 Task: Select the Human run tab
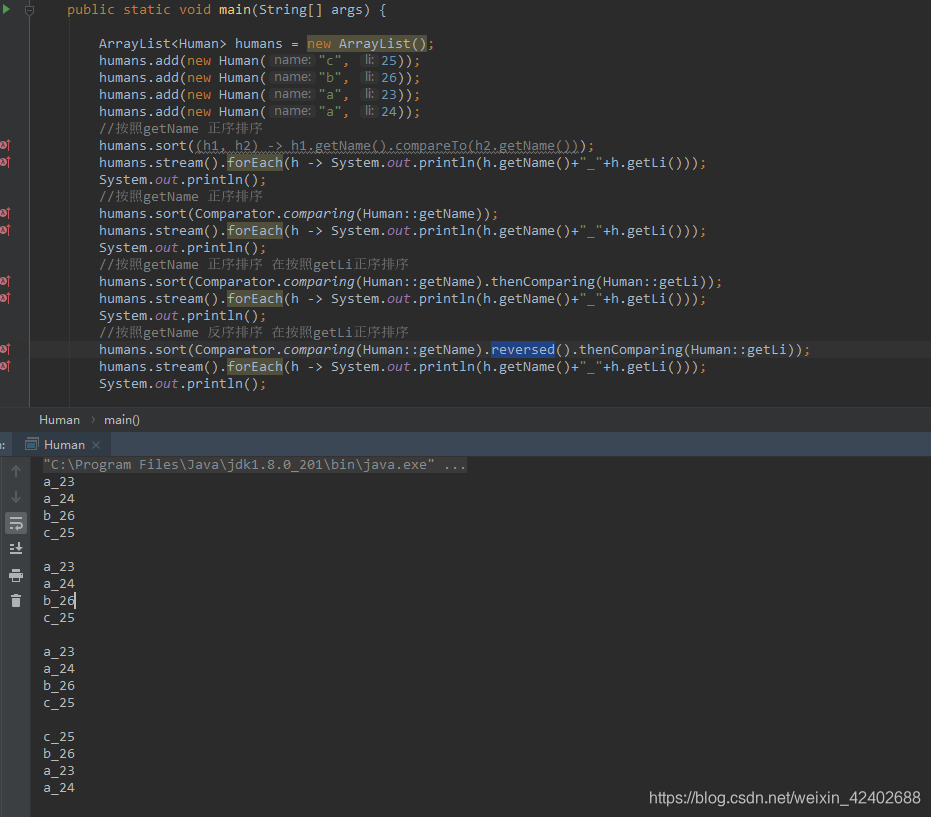click(62, 445)
